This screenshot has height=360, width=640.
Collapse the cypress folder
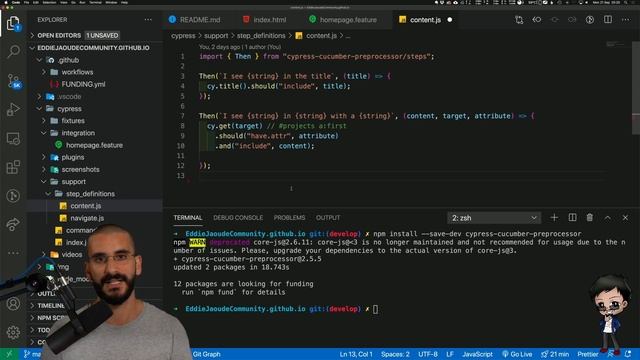39,109
